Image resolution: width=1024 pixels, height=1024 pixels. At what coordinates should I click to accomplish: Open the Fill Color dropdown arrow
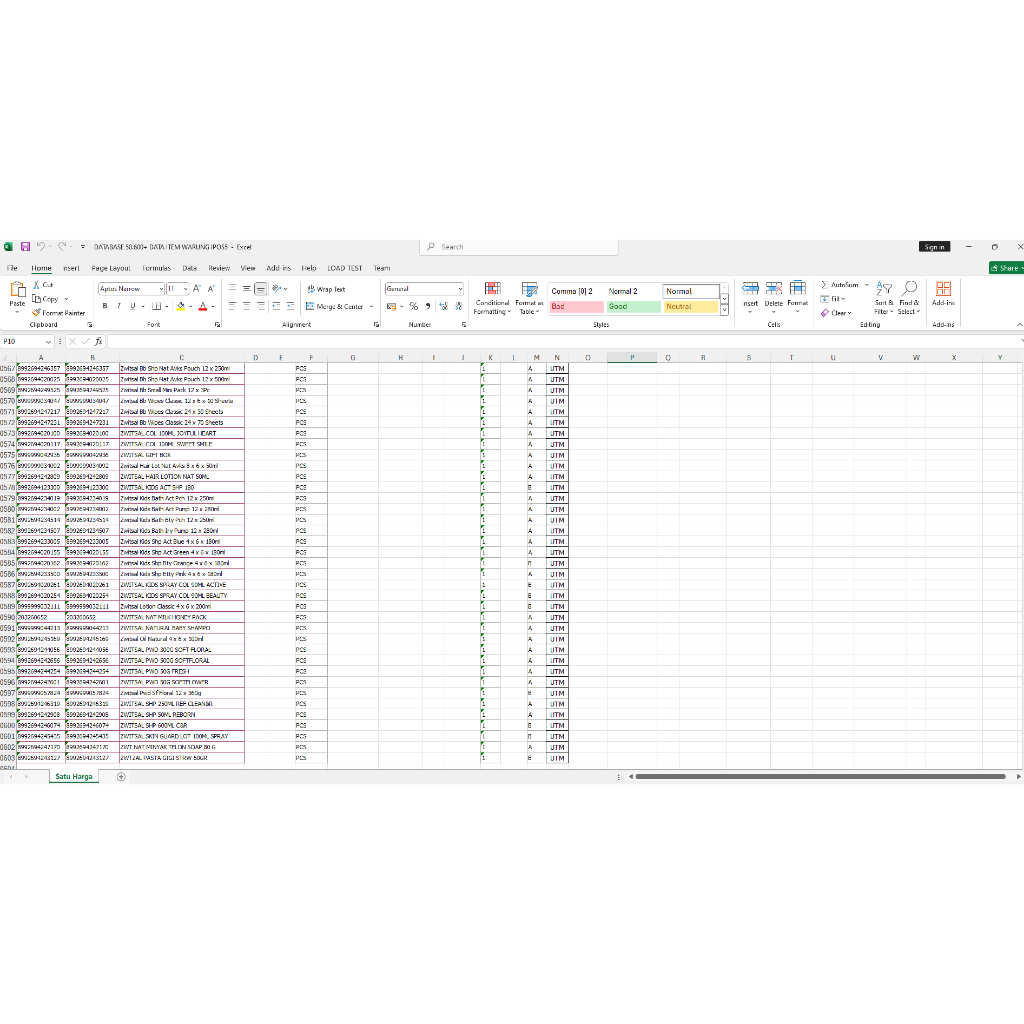point(190,307)
